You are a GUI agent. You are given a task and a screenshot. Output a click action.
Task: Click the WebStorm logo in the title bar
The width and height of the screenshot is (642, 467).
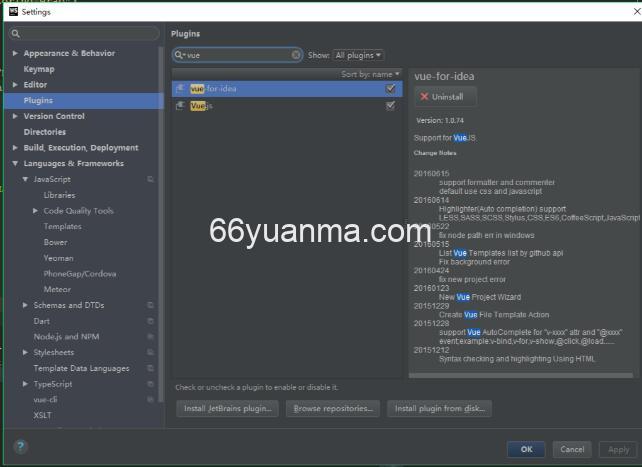pyautogui.click(x=13, y=11)
